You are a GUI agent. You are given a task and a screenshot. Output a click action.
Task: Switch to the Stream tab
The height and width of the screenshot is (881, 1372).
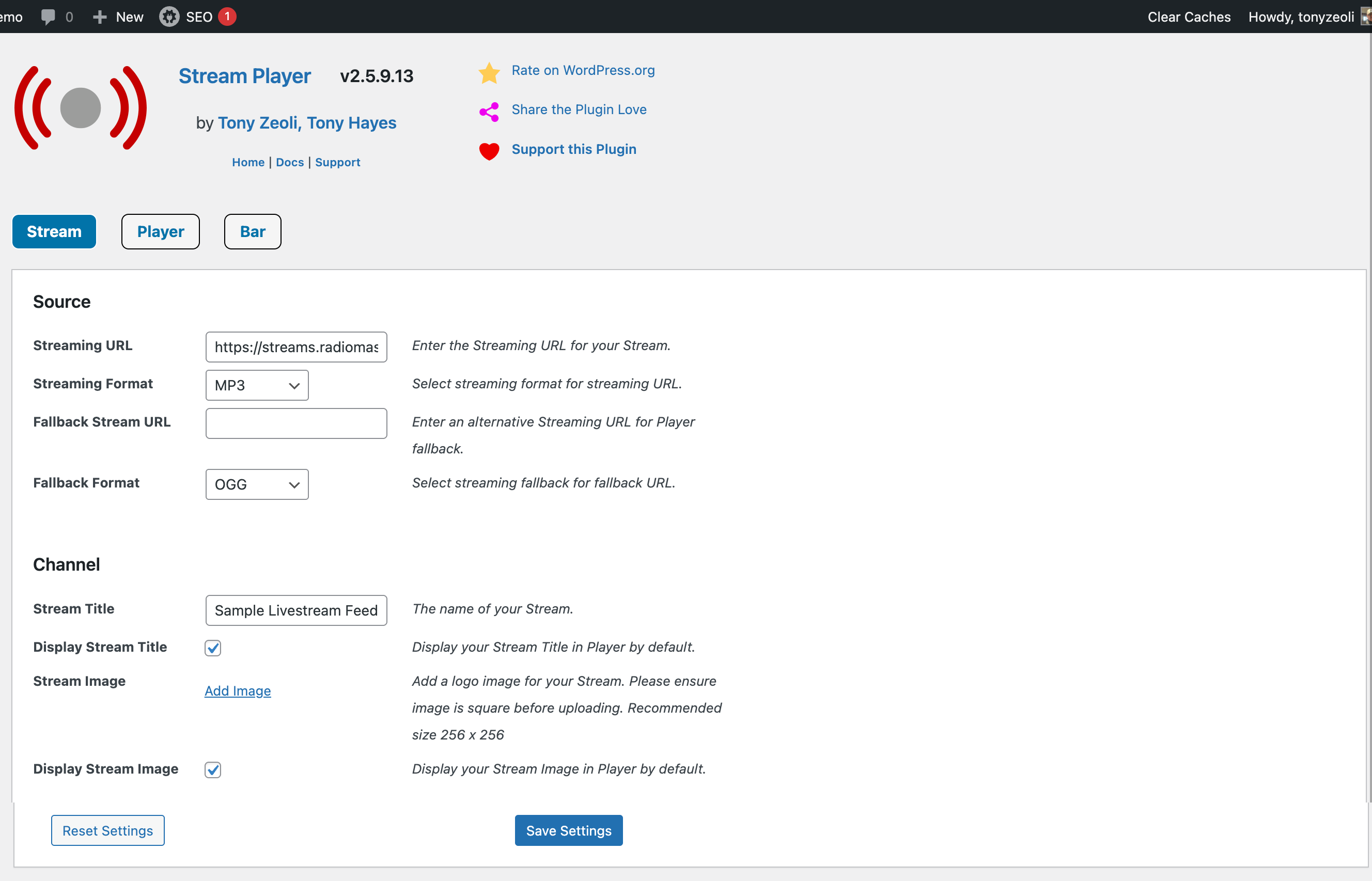(x=54, y=232)
